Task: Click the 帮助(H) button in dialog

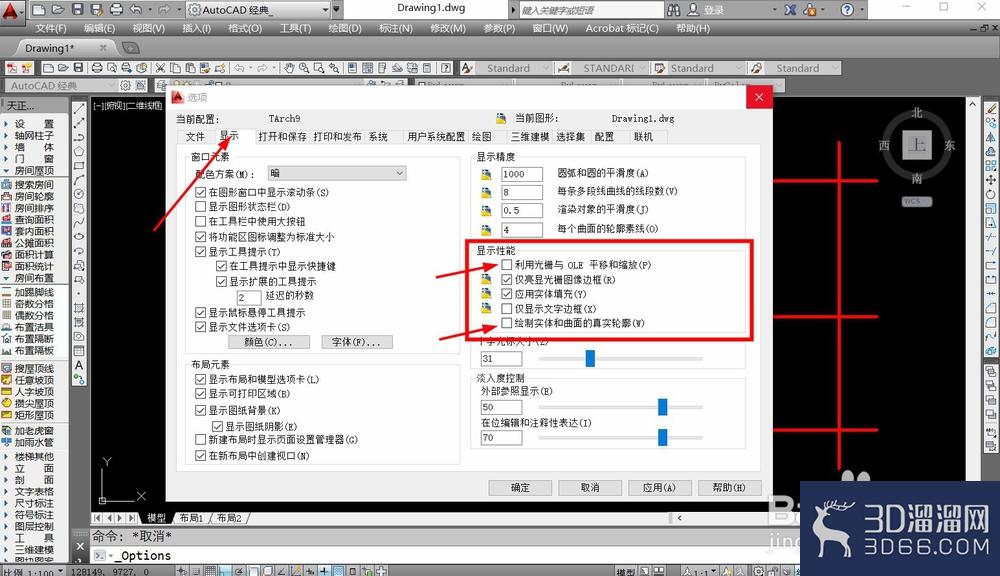Action: [730, 487]
